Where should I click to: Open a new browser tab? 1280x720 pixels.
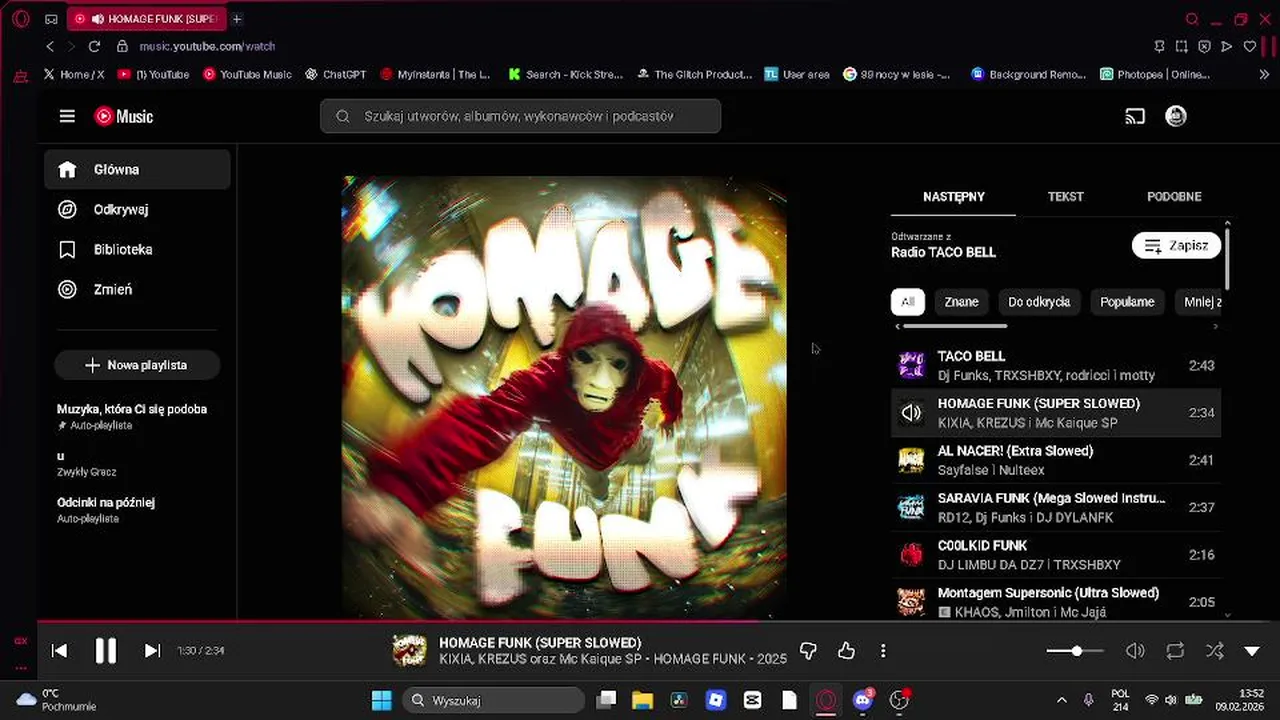click(x=237, y=19)
